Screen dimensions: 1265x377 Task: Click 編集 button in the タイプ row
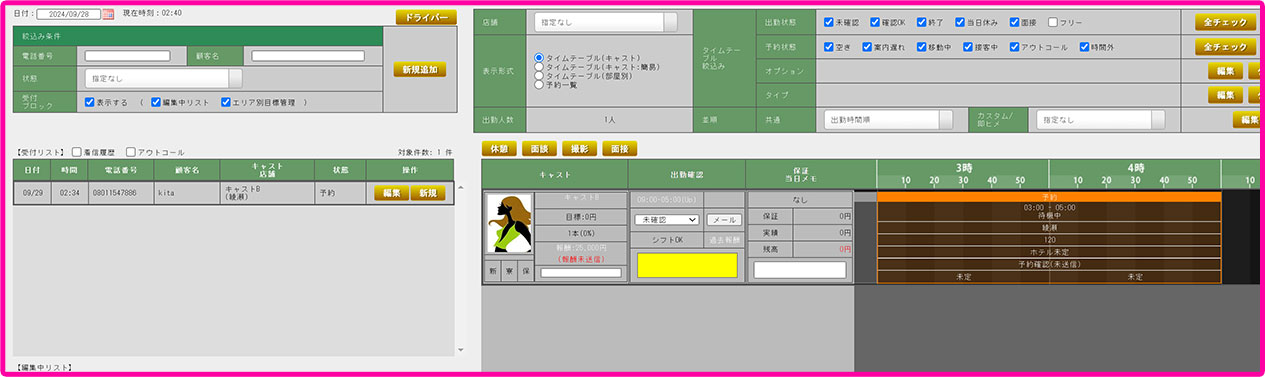tap(1225, 95)
